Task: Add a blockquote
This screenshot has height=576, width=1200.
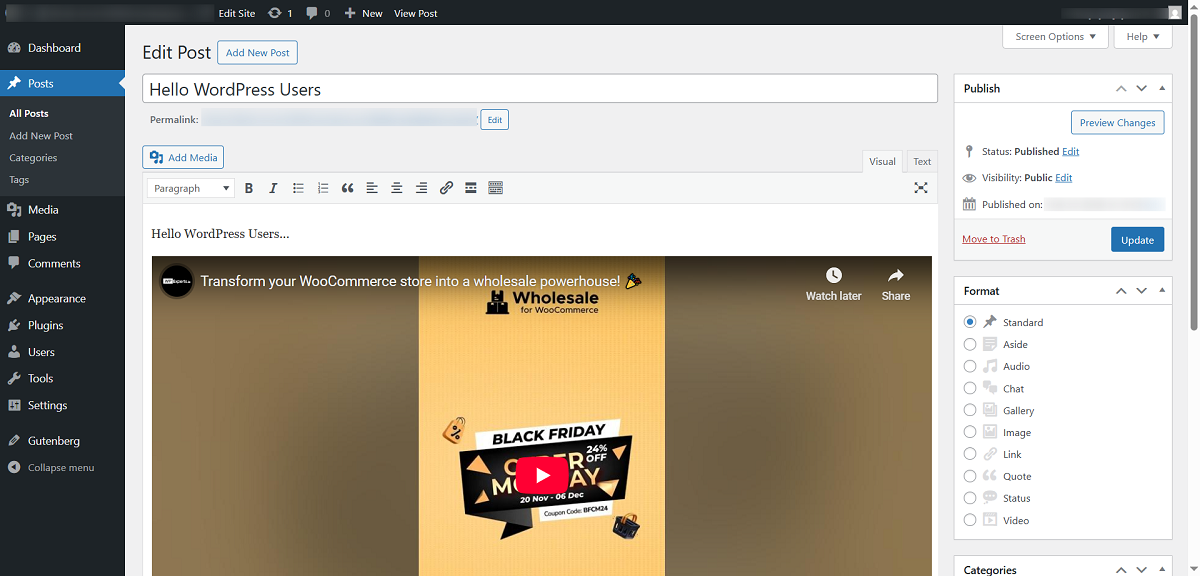Action: pyautogui.click(x=347, y=187)
